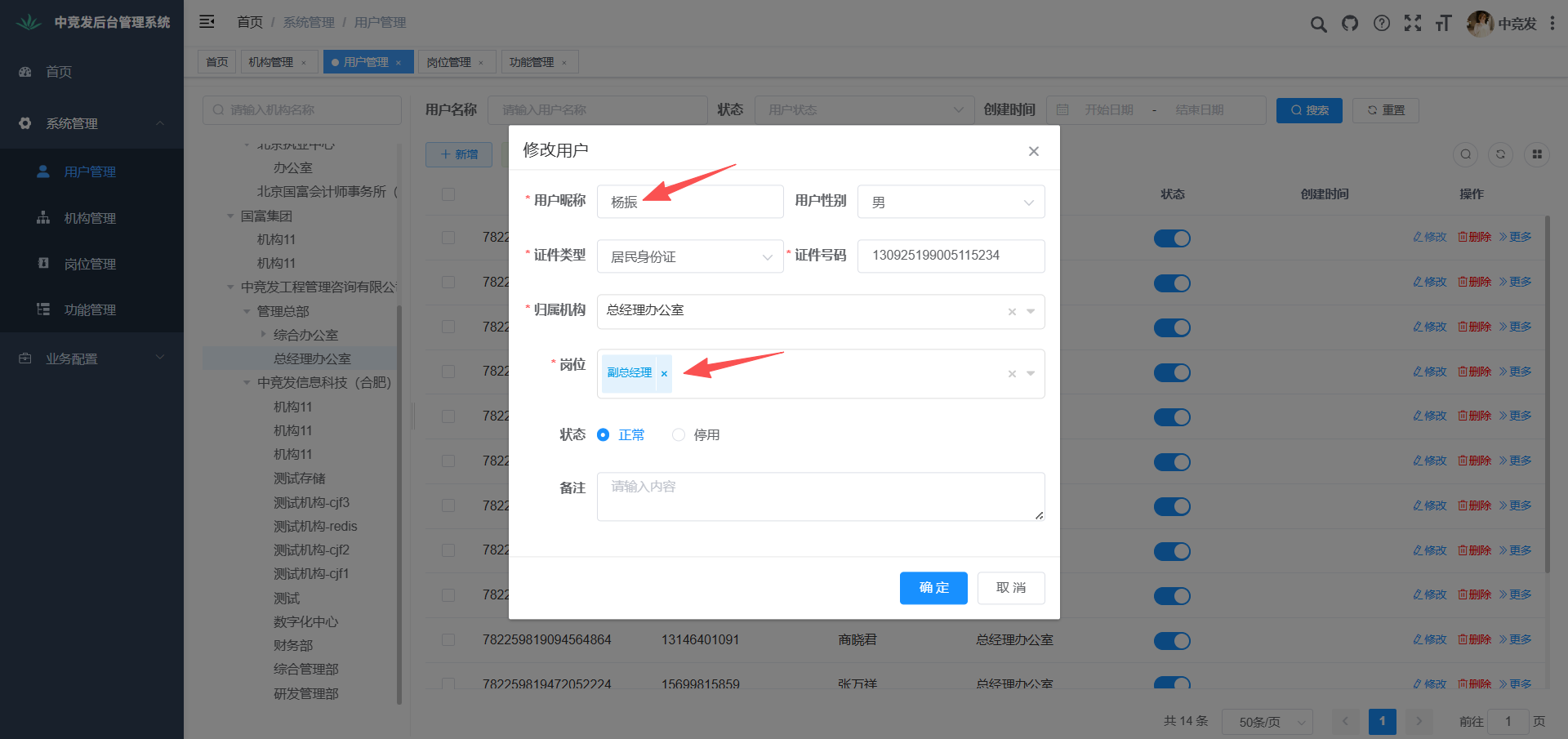Select 总经理办公室 in the organization tree
Viewport: 1568px width, 739px height.
click(312, 358)
